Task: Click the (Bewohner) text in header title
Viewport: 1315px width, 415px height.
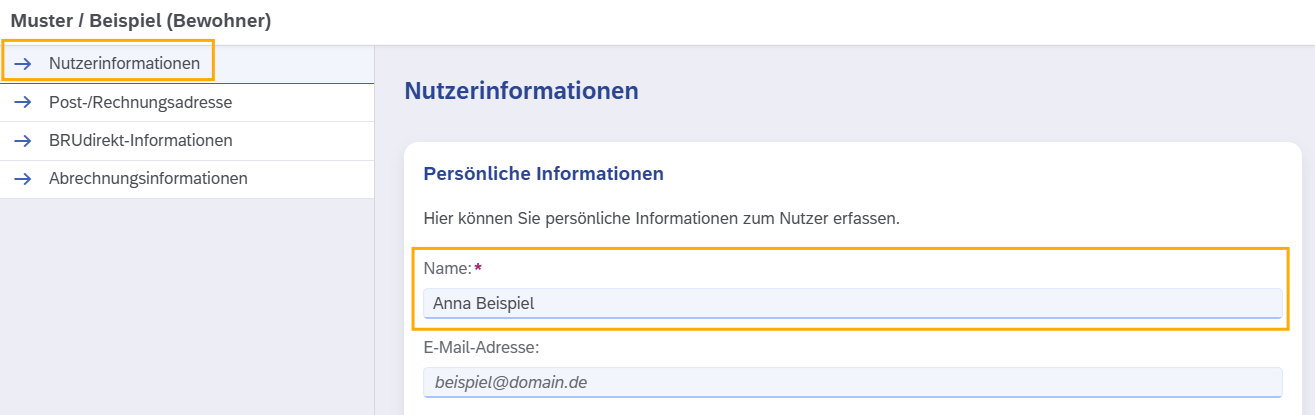Action: (226, 20)
